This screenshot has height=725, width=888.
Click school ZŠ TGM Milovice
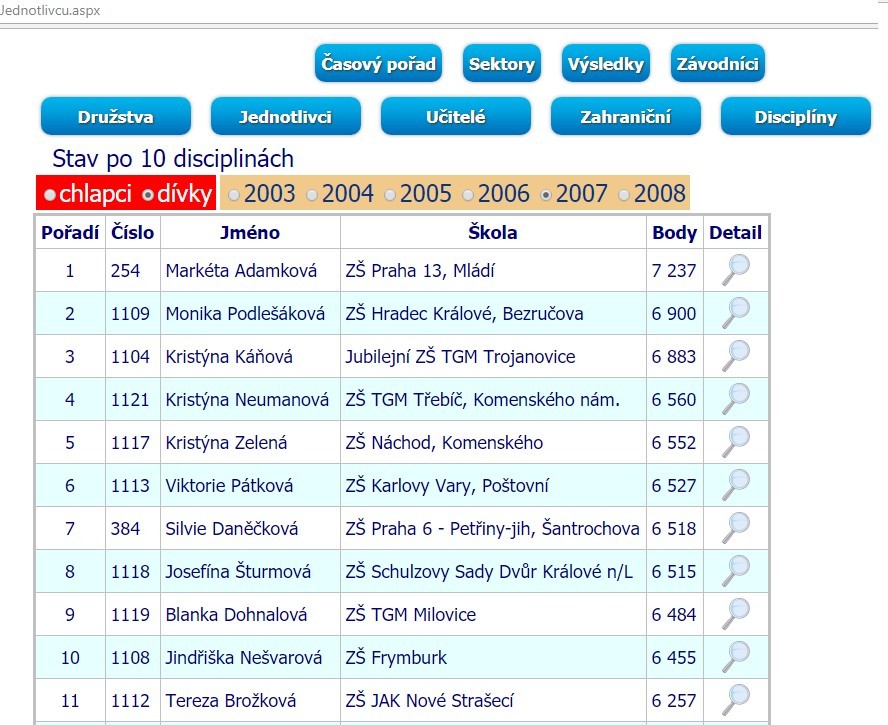pyautogui.click(x=411, y=615)
